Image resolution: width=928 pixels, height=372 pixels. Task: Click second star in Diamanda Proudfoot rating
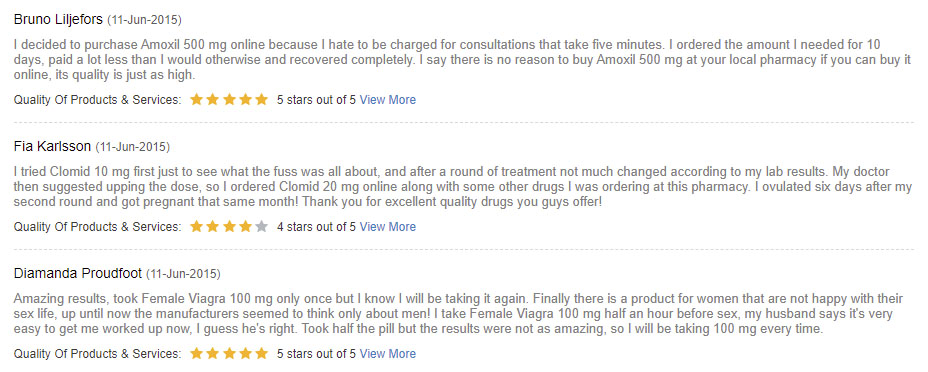pos(213,354)
